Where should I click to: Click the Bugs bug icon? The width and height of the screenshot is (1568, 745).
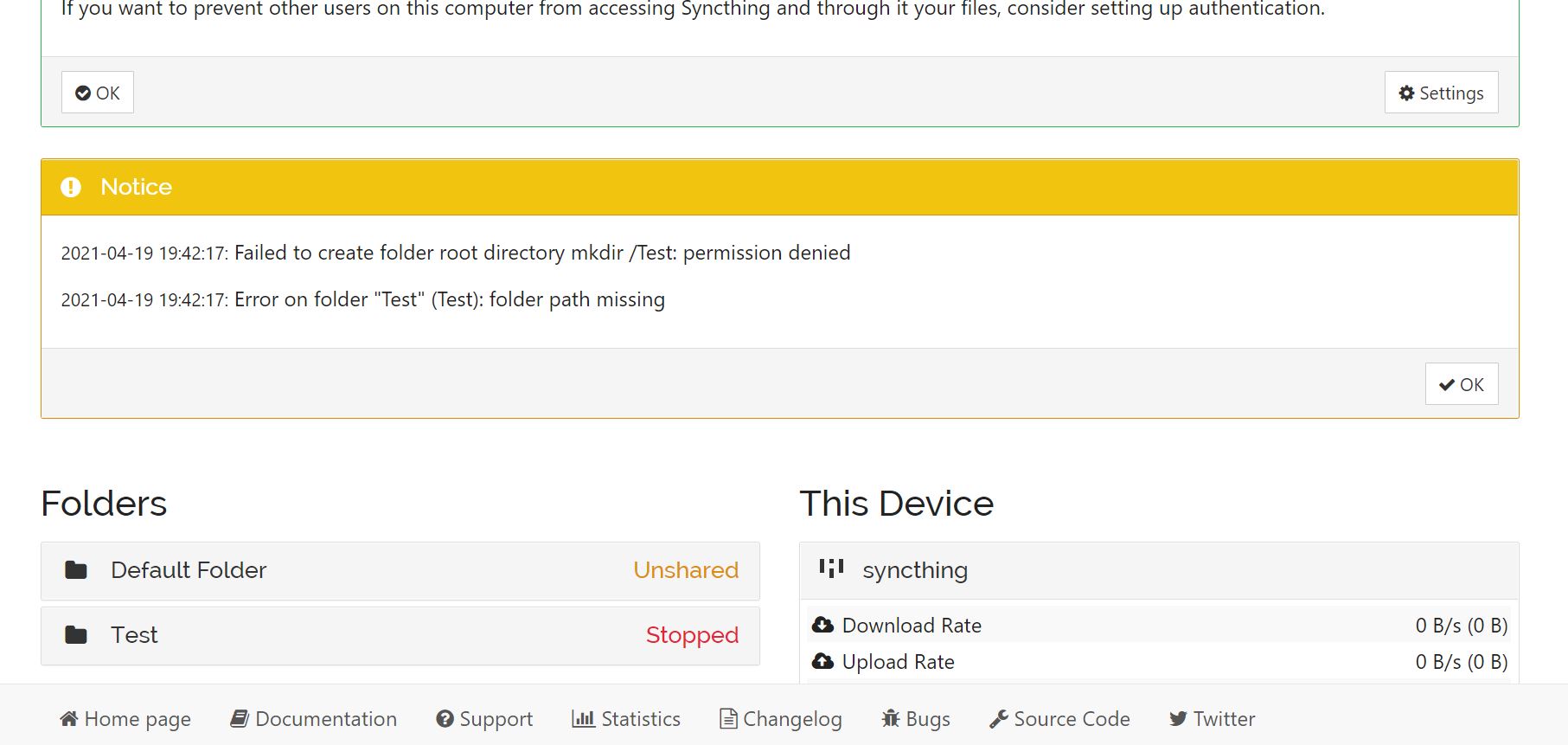pos(891,719)
